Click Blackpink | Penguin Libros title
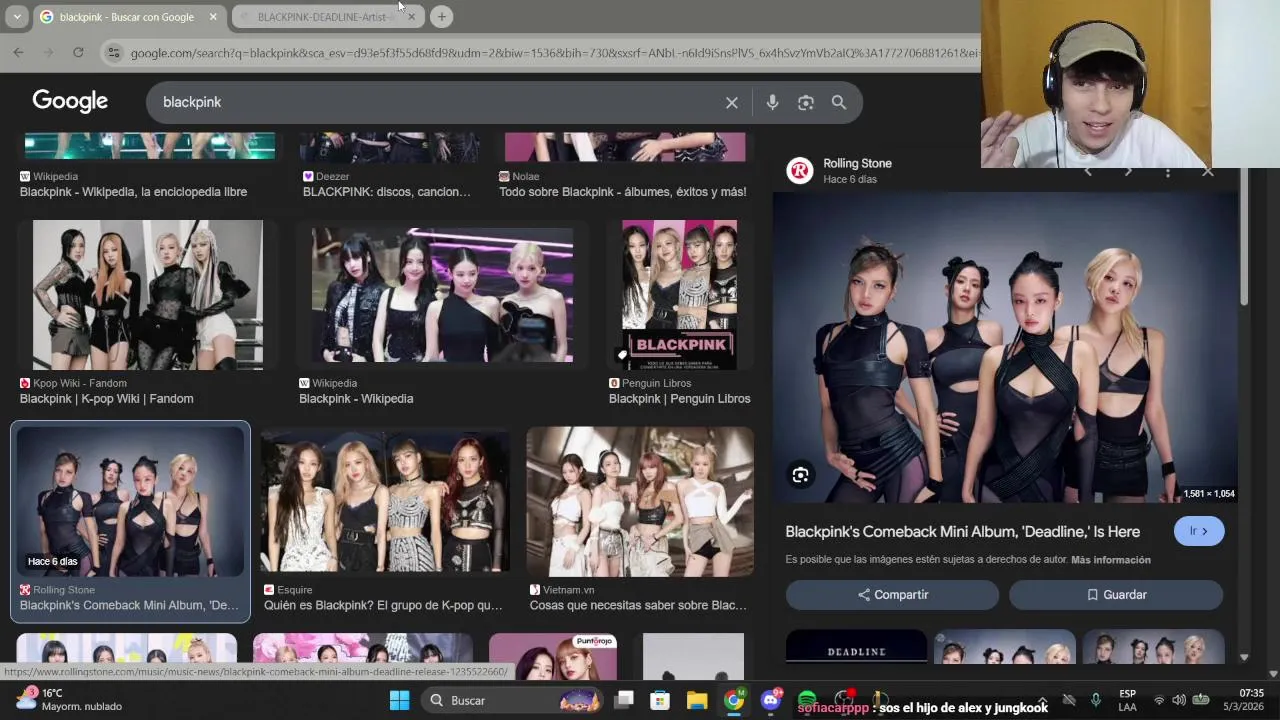The height and width of the screenshot is (720, 1280). tap(680, 399)
